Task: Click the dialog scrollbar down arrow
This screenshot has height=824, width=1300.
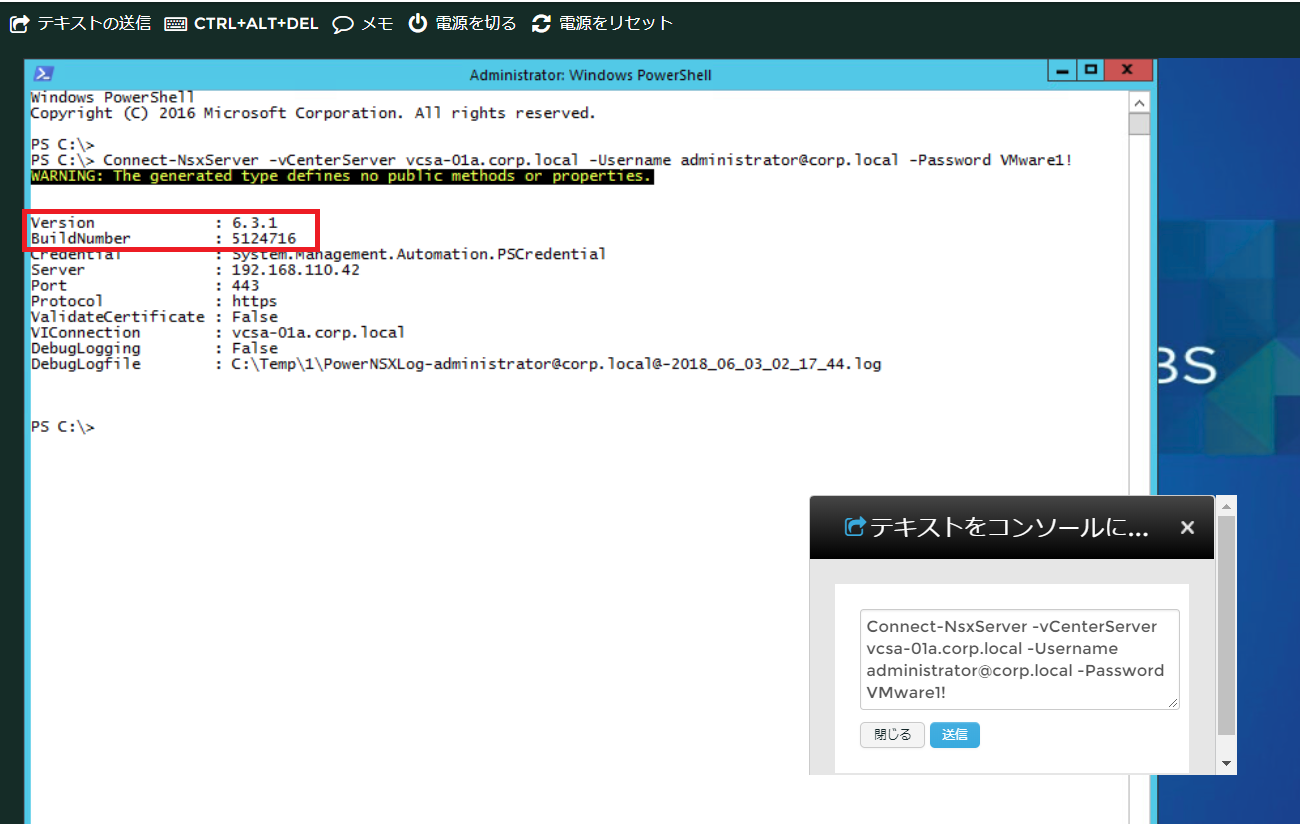Action: pyautogui.click(x=1227, y=764)
